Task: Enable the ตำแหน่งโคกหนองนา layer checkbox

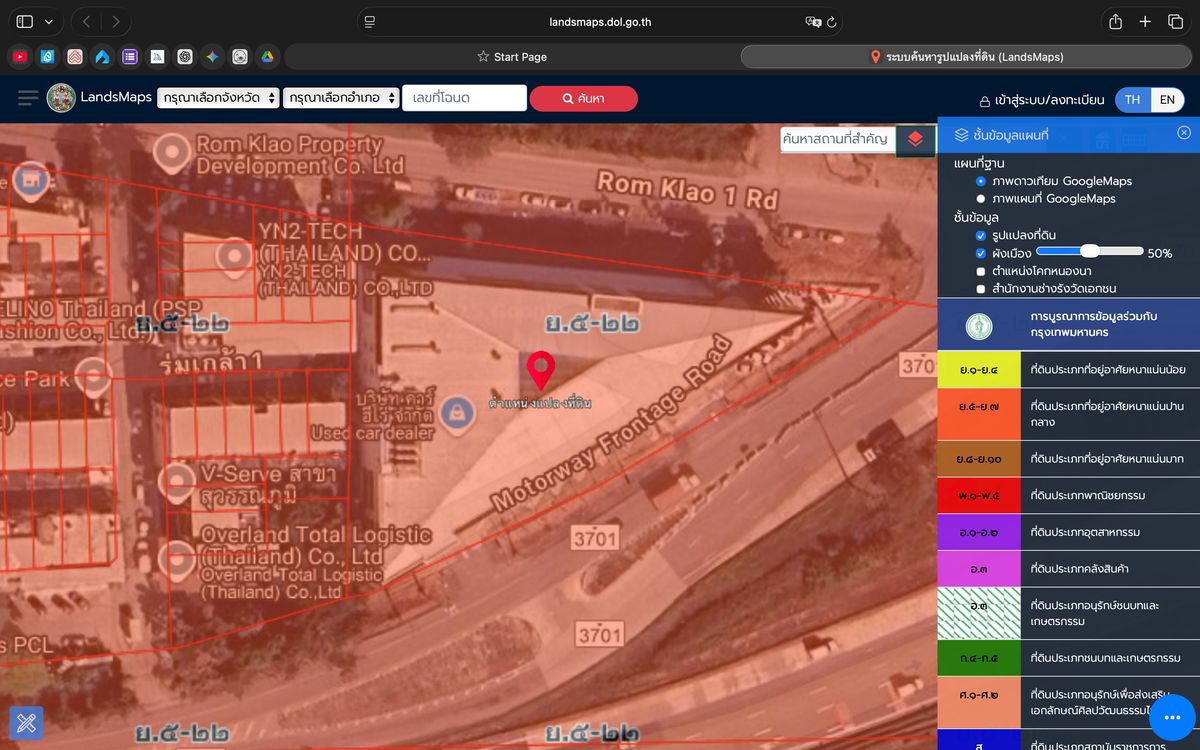Action: click(981, 271)
